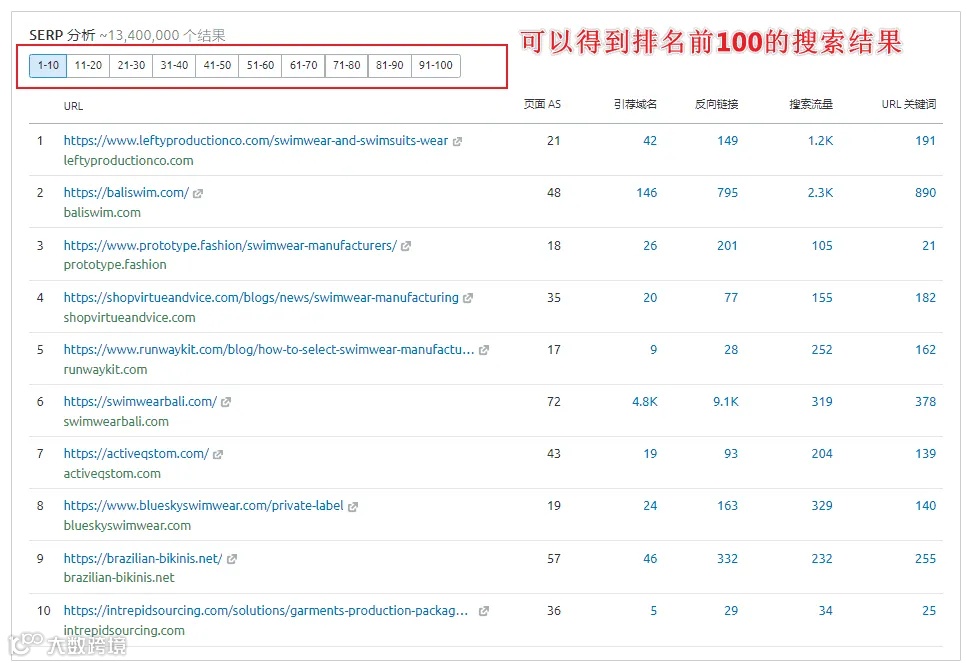Open the intrepidsourcing garments-production link
The width and height of the screenshot is (967, 663).
click(266, 611)
